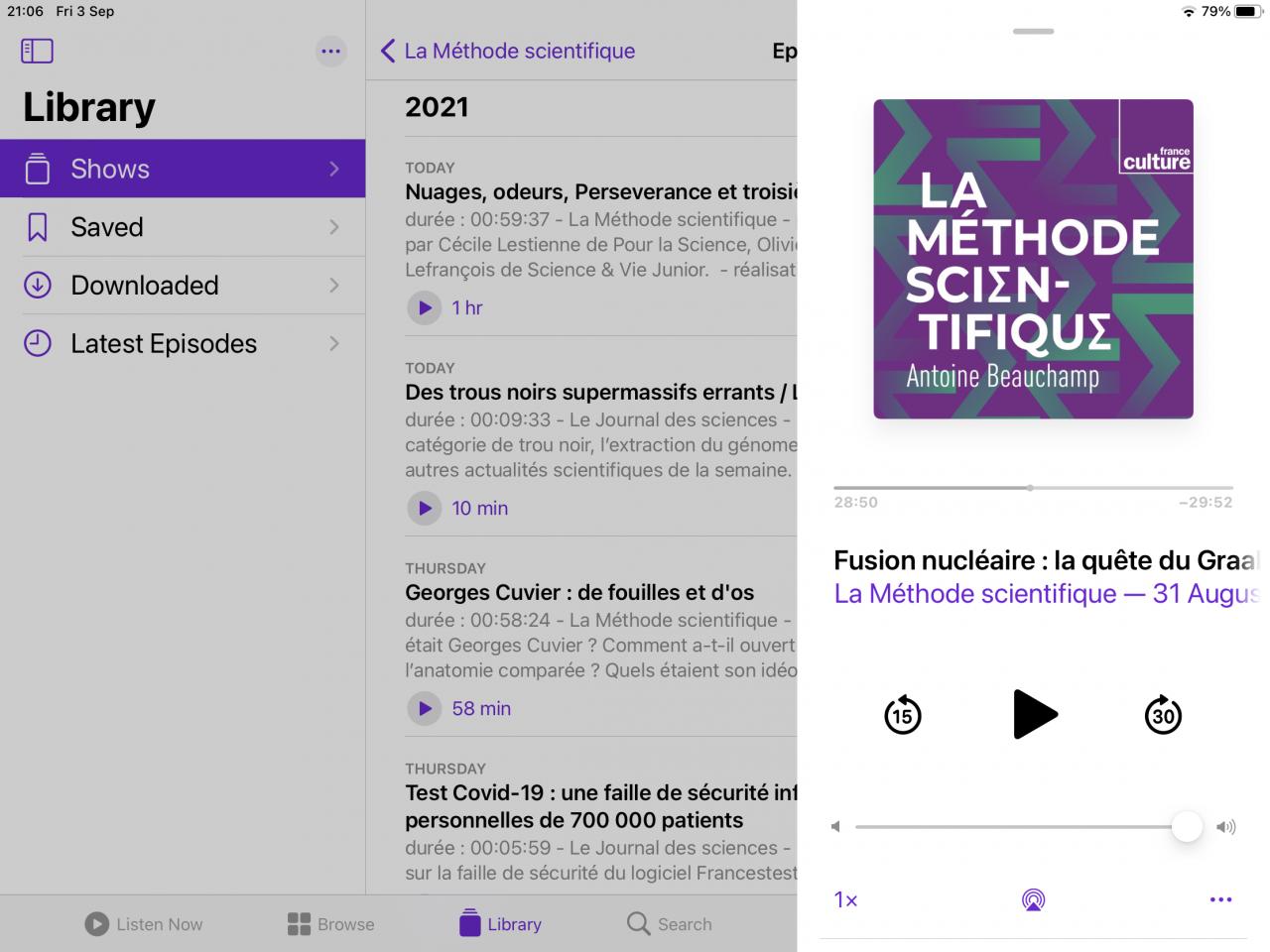The width and height of the screenshot is (1270, 952).
Task: Open the Library more options ellipsis
Action: (x=331, y=51)
